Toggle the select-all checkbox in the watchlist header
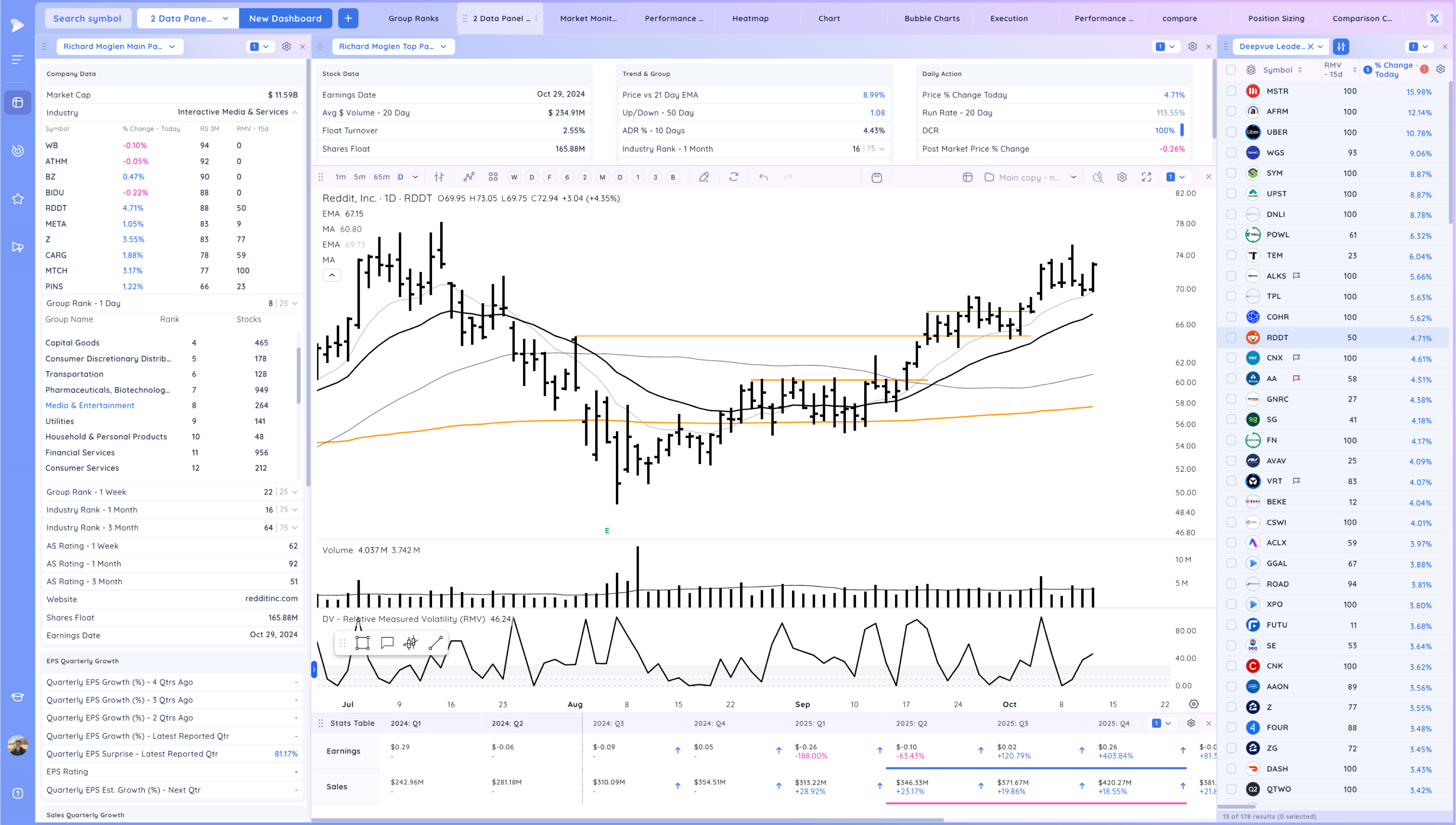 [x=1231, y=70]
